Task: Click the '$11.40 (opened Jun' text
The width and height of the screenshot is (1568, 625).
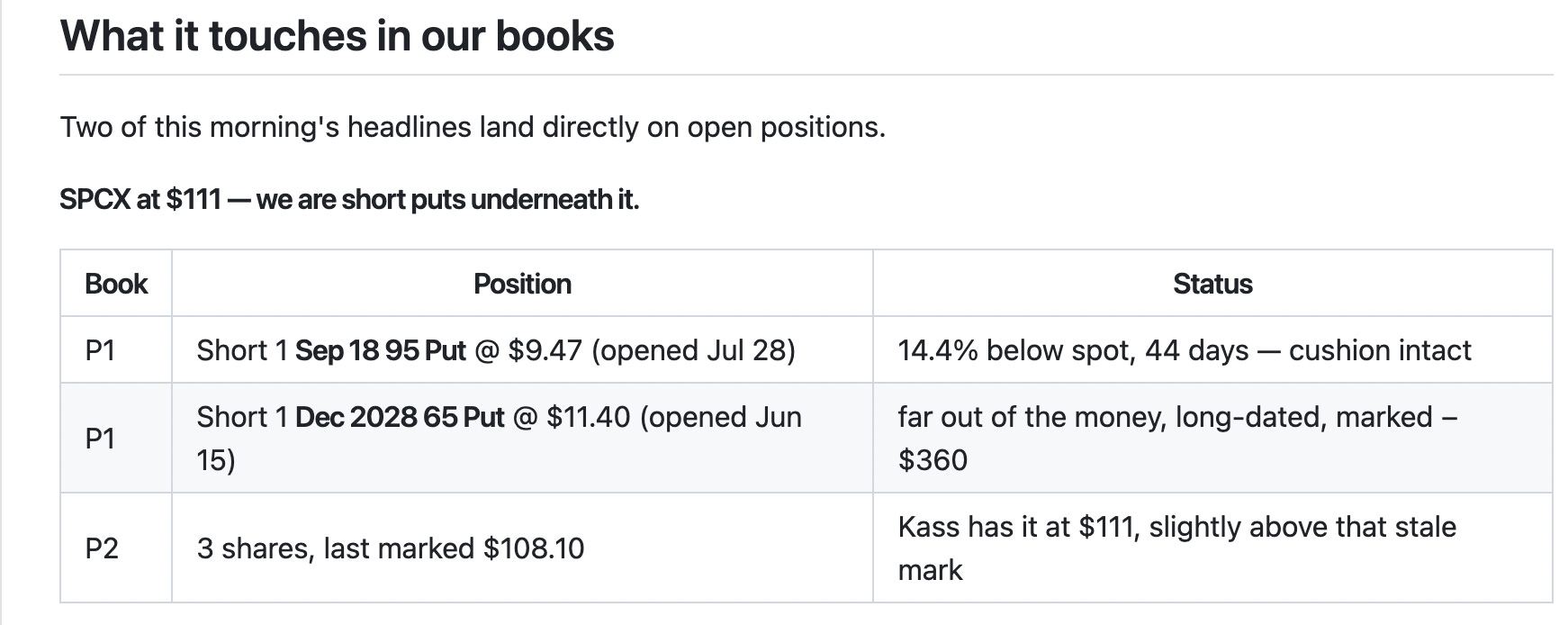Action: pos(674,417)
